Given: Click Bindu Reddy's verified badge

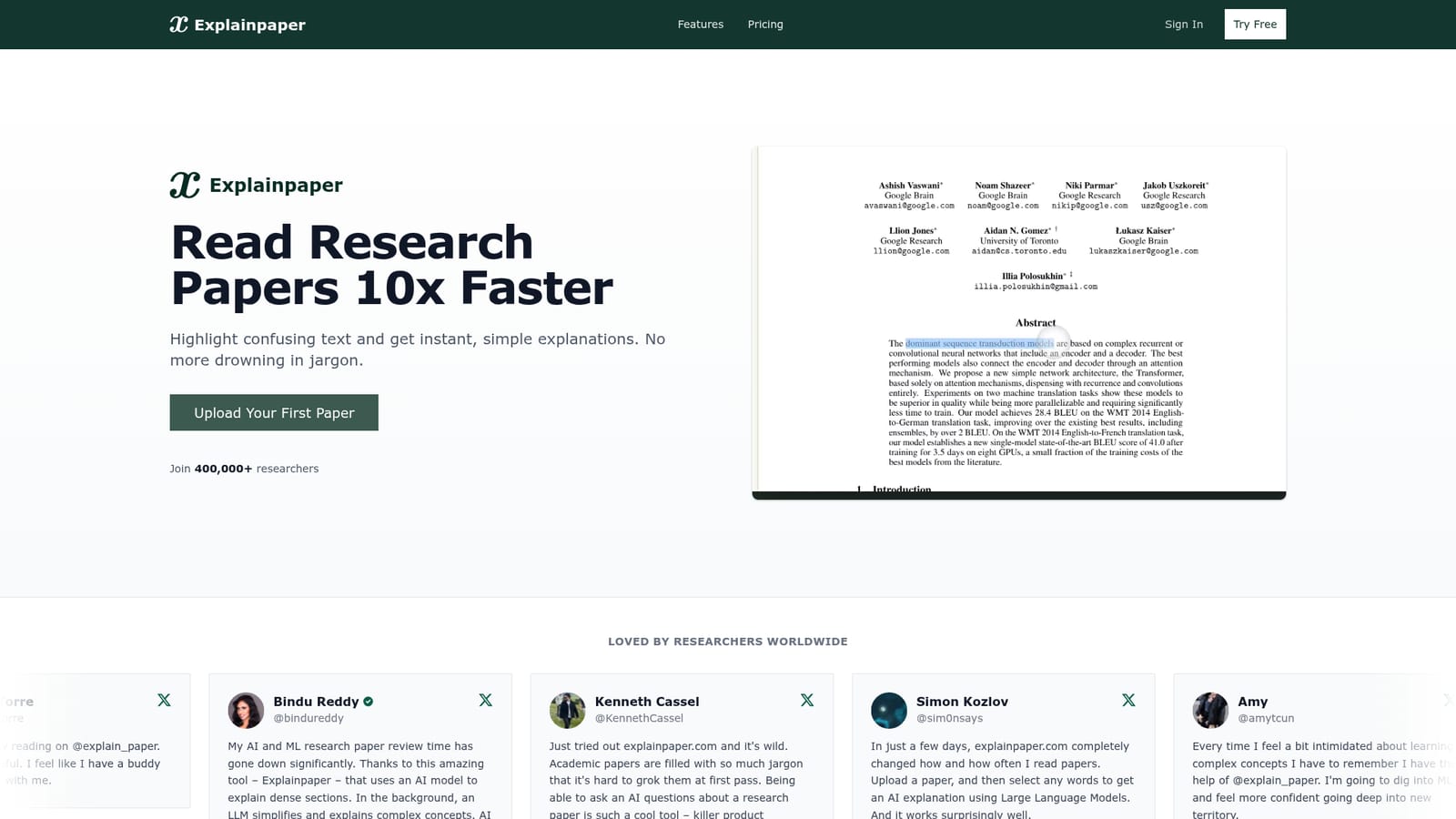Looking at the screenshot, I should pos(369,702).
